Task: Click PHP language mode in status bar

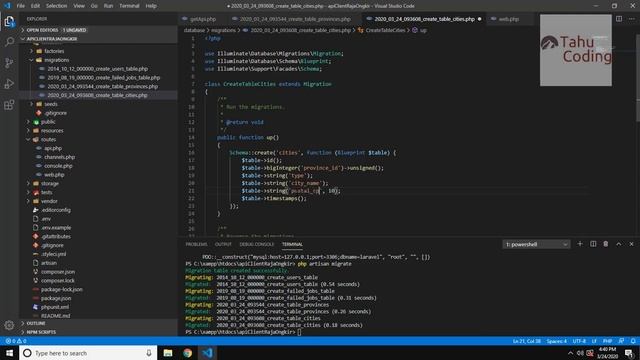Action: (607, 341)
